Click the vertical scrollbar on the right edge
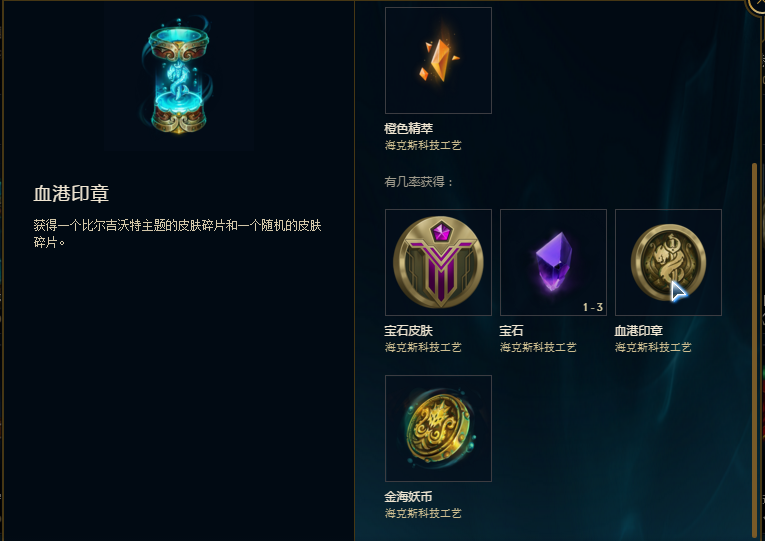765x541 pixels. 754,349
